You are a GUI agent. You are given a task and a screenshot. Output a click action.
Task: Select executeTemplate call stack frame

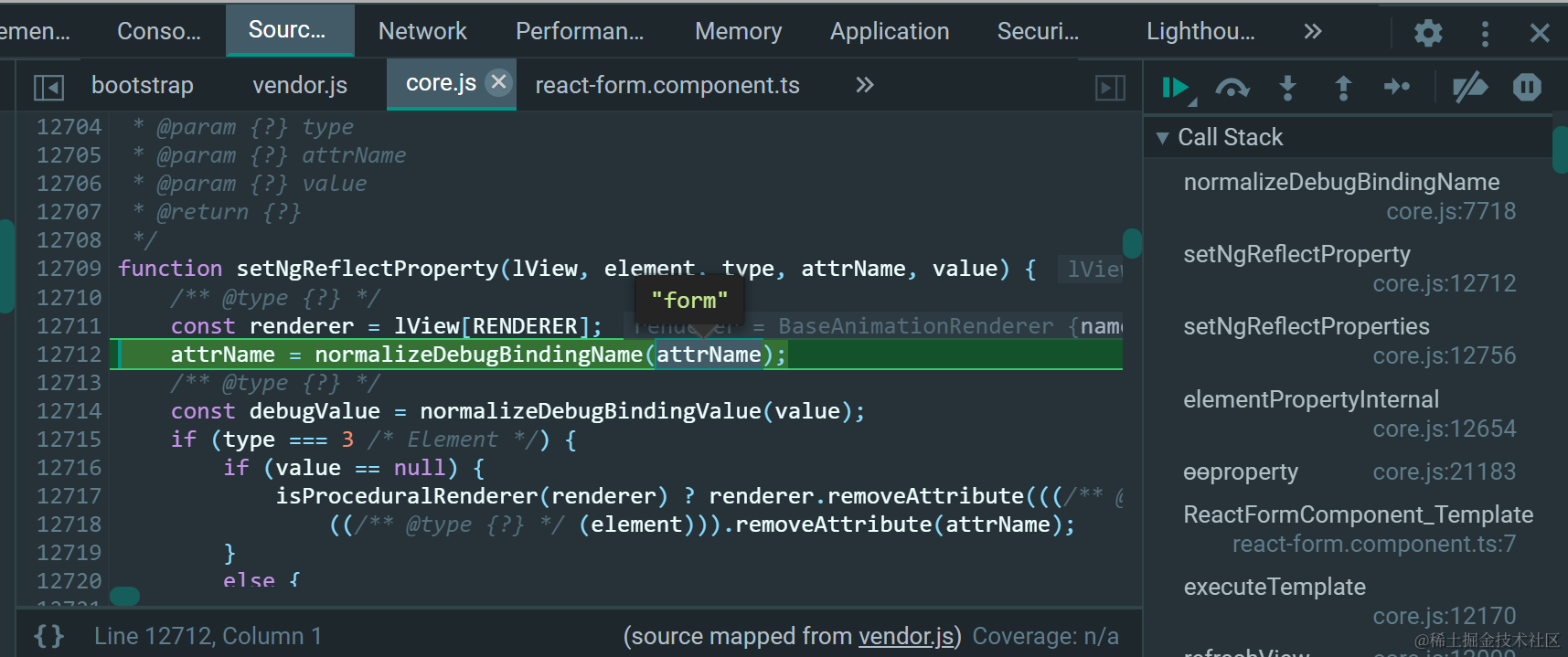(1349, 601)
